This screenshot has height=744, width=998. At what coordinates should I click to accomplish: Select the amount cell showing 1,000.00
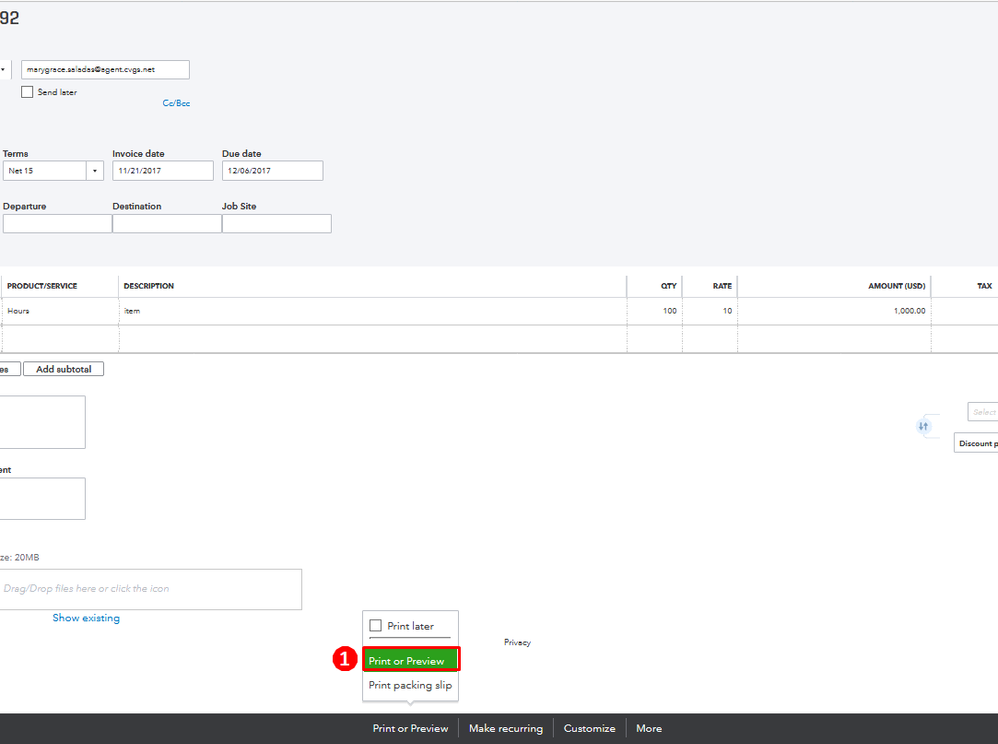pyautogui.click(x=834, y=311)
